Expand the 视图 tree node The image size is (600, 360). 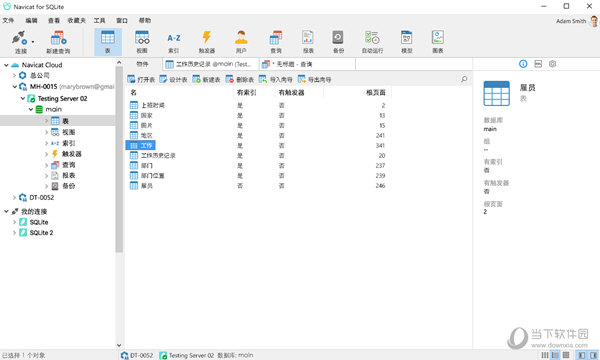coord(46,132)
